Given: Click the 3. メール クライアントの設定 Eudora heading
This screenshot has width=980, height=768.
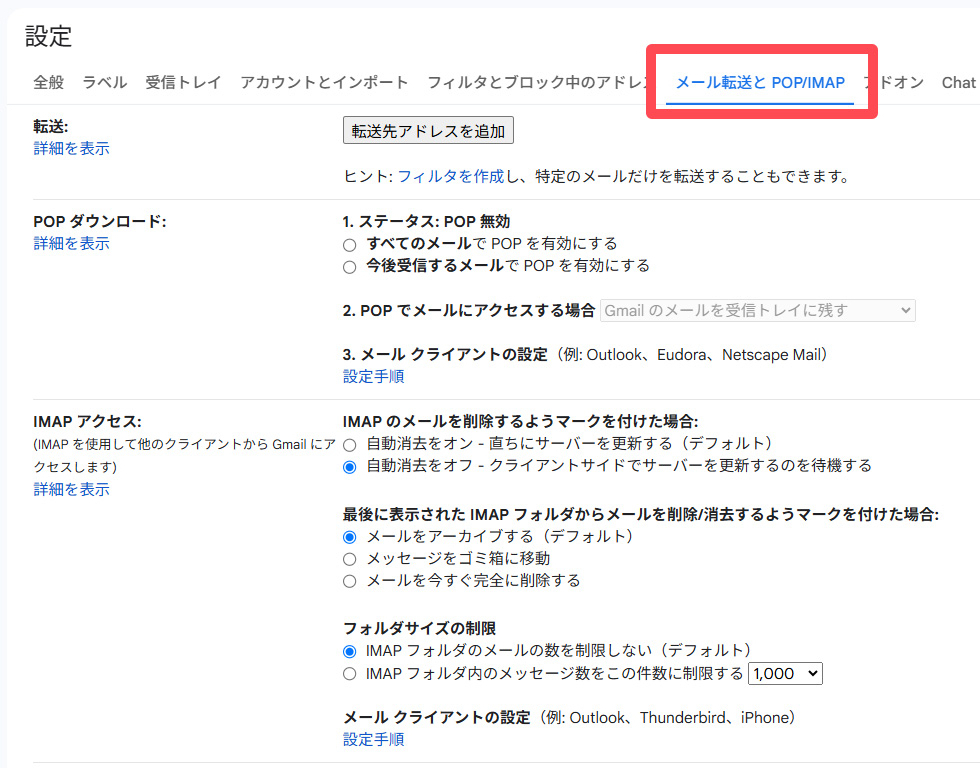Looking at the screenshot, I should (x=585, y=355).
